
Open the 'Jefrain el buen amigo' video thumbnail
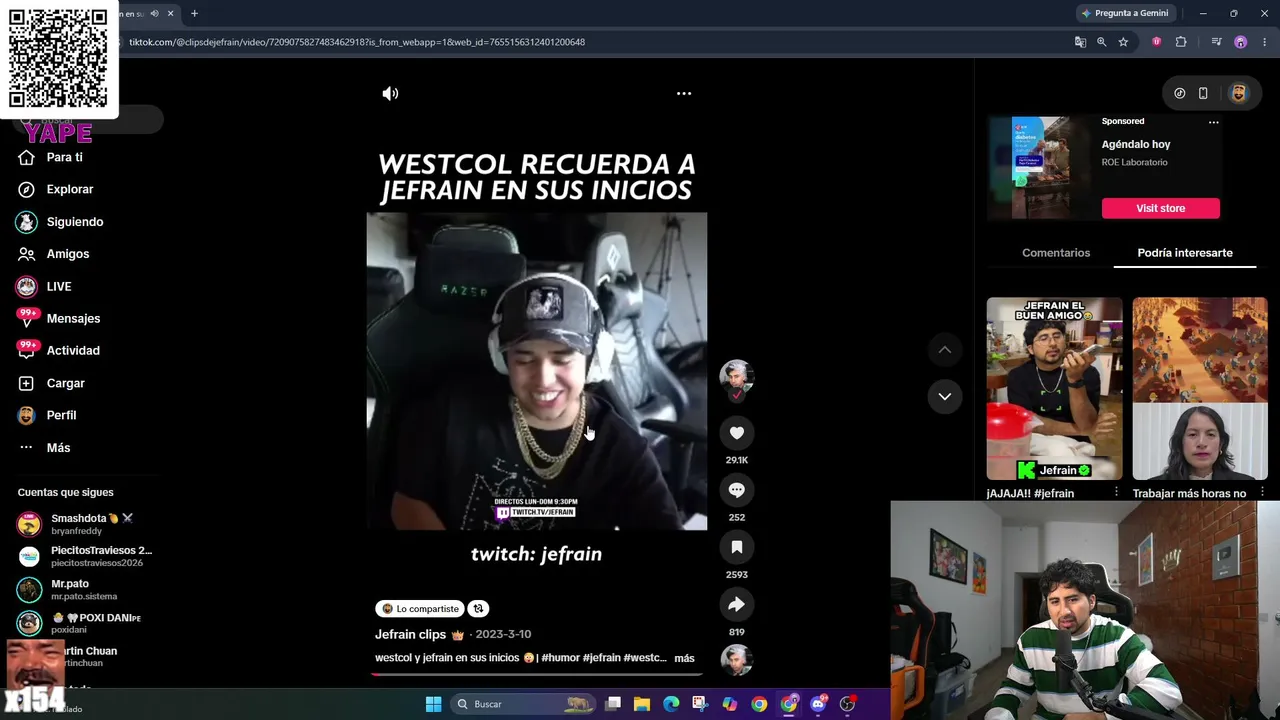click(1055, 388)
